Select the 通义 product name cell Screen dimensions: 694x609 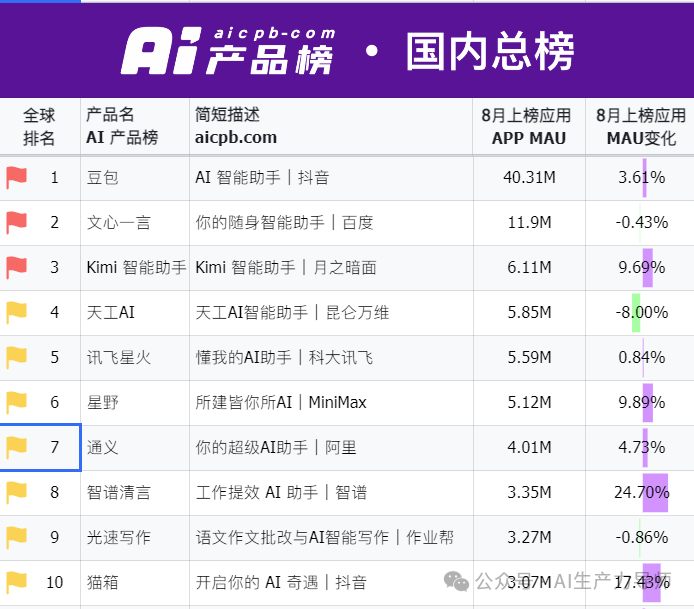pyautogui.click(x=135, y=447)
